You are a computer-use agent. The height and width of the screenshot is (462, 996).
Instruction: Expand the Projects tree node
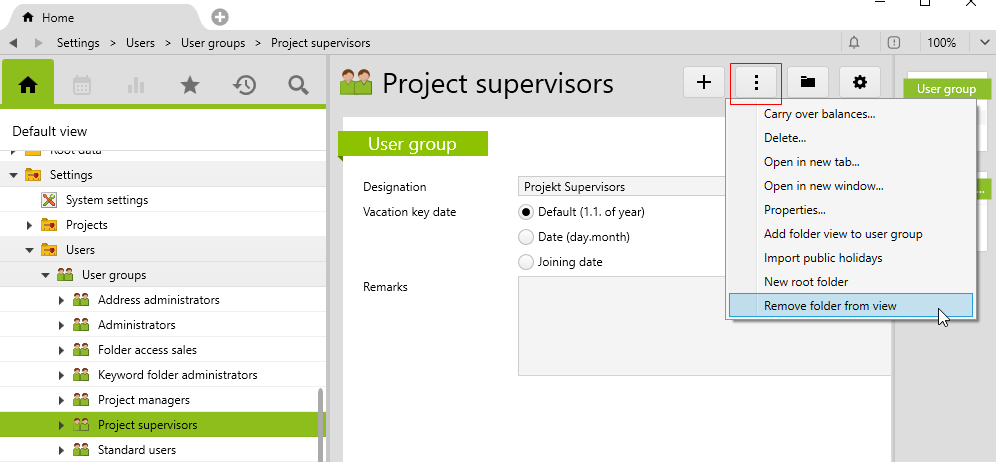coord(30,225)
